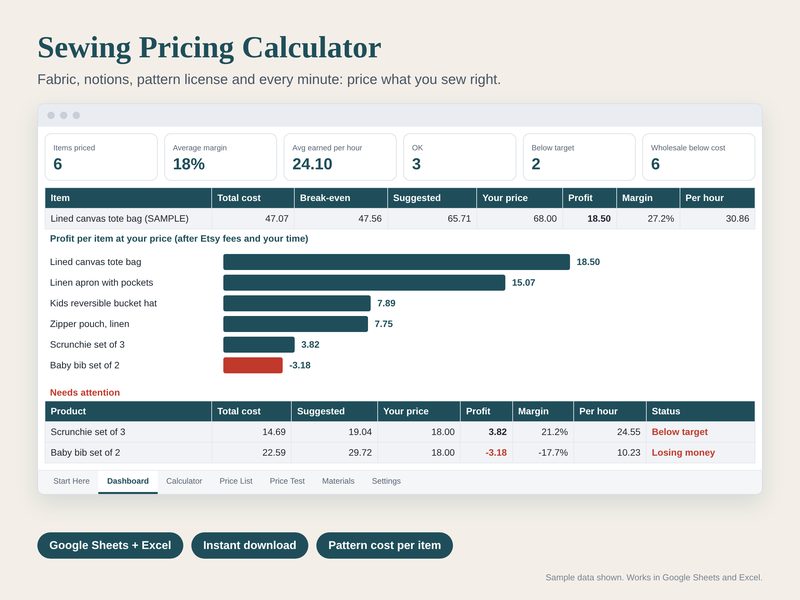Screen dimensions: 800x600
Task: Select the 47.56 break-even cell
Action: click(340, 218)
